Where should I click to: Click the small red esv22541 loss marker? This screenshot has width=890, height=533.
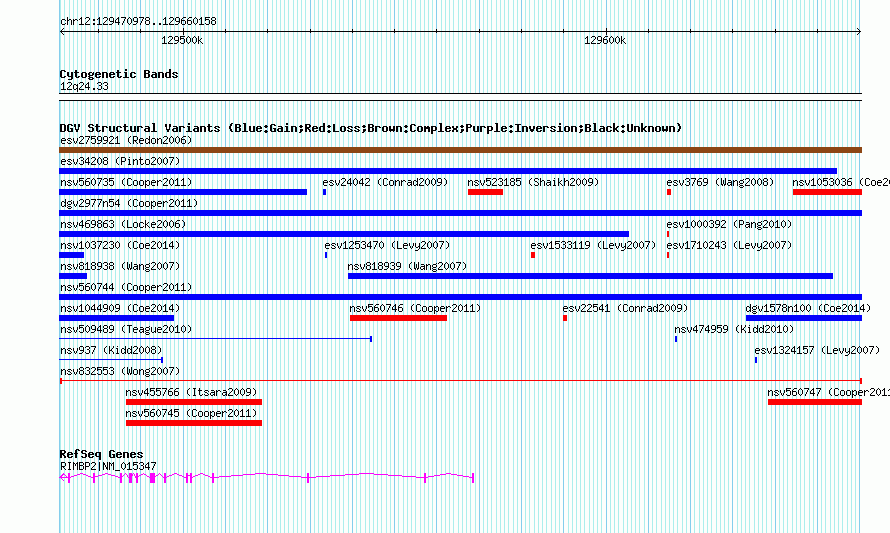click(x=565, y=318)
